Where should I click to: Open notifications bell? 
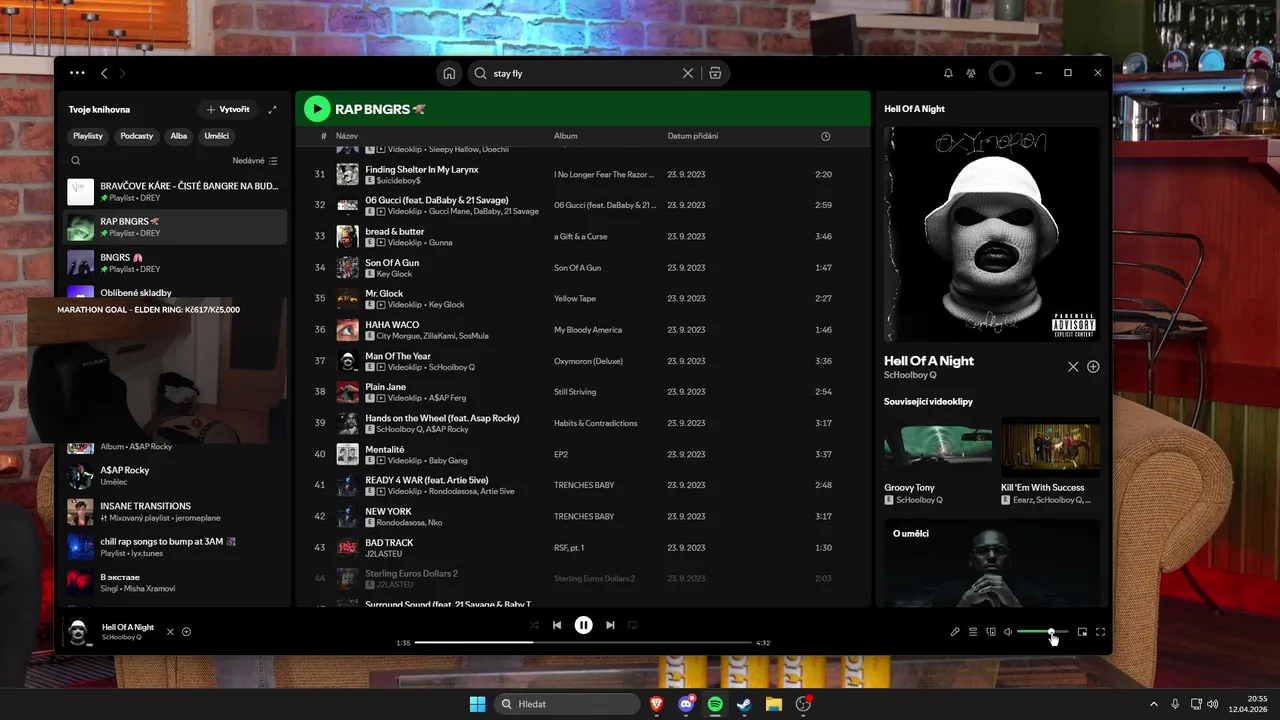pyautogui.click(x=948, y=73)
